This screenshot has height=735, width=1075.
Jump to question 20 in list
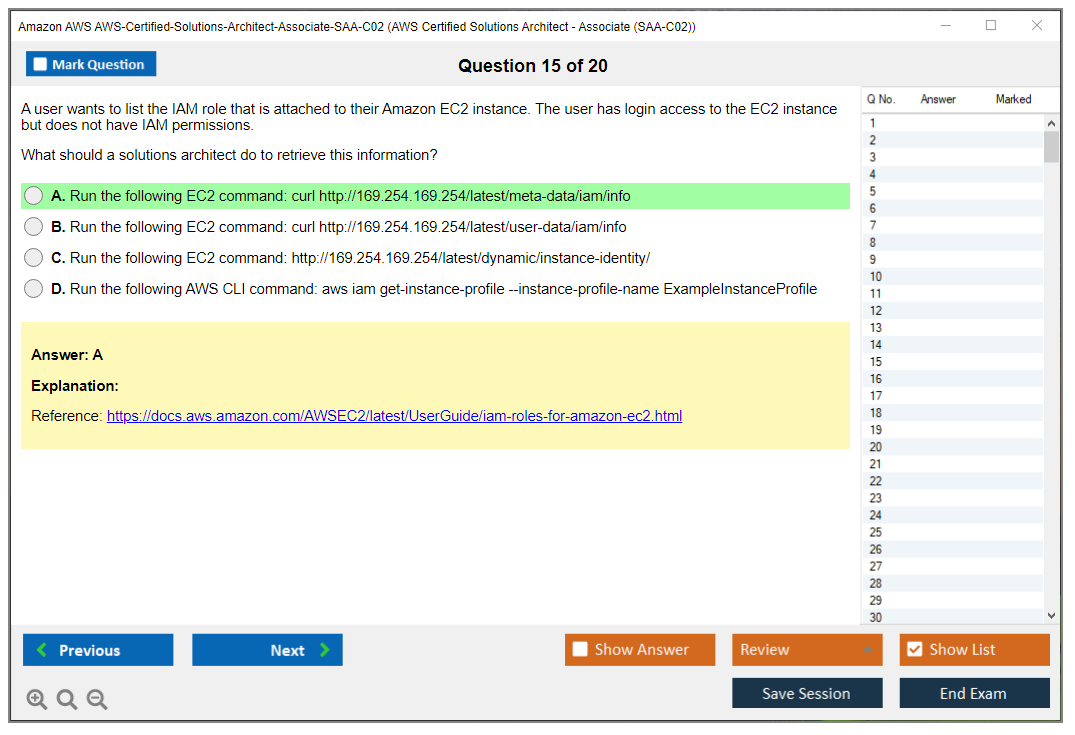coord(876,447)
